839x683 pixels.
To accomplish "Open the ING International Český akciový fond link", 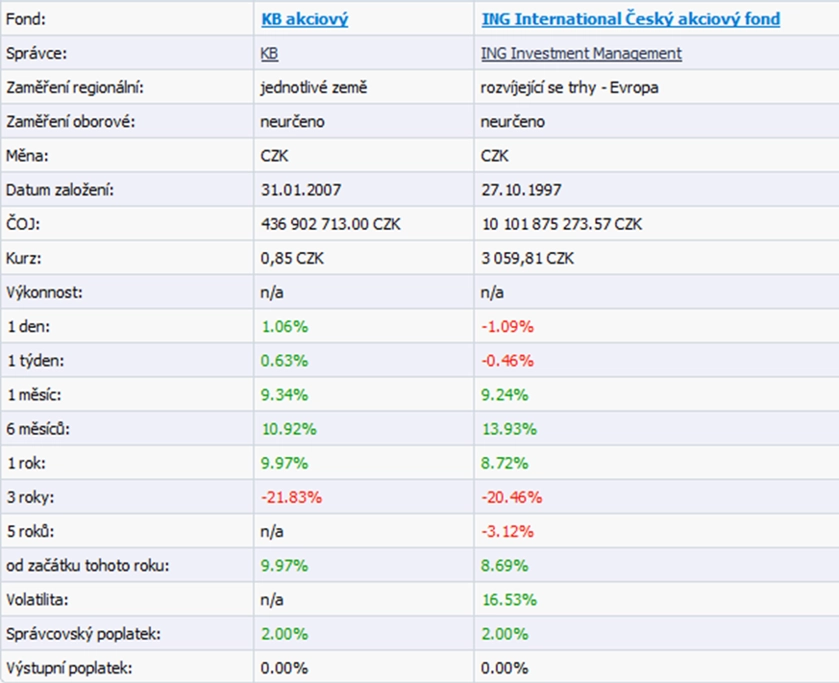I will pyautogui.click(x=631, y=19).
